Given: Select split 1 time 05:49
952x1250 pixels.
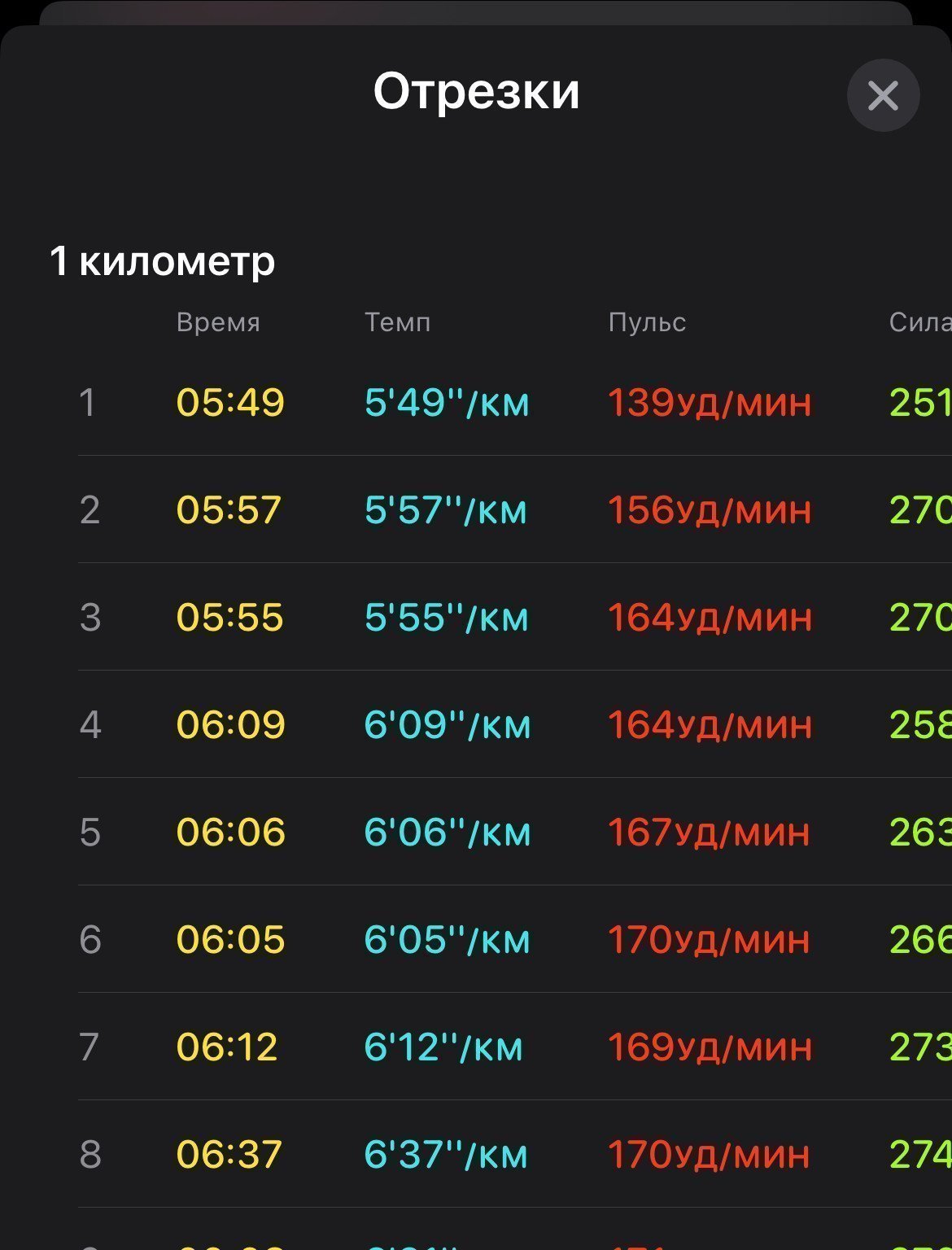Looking at the screenshot, I should (x=230, y=402).
